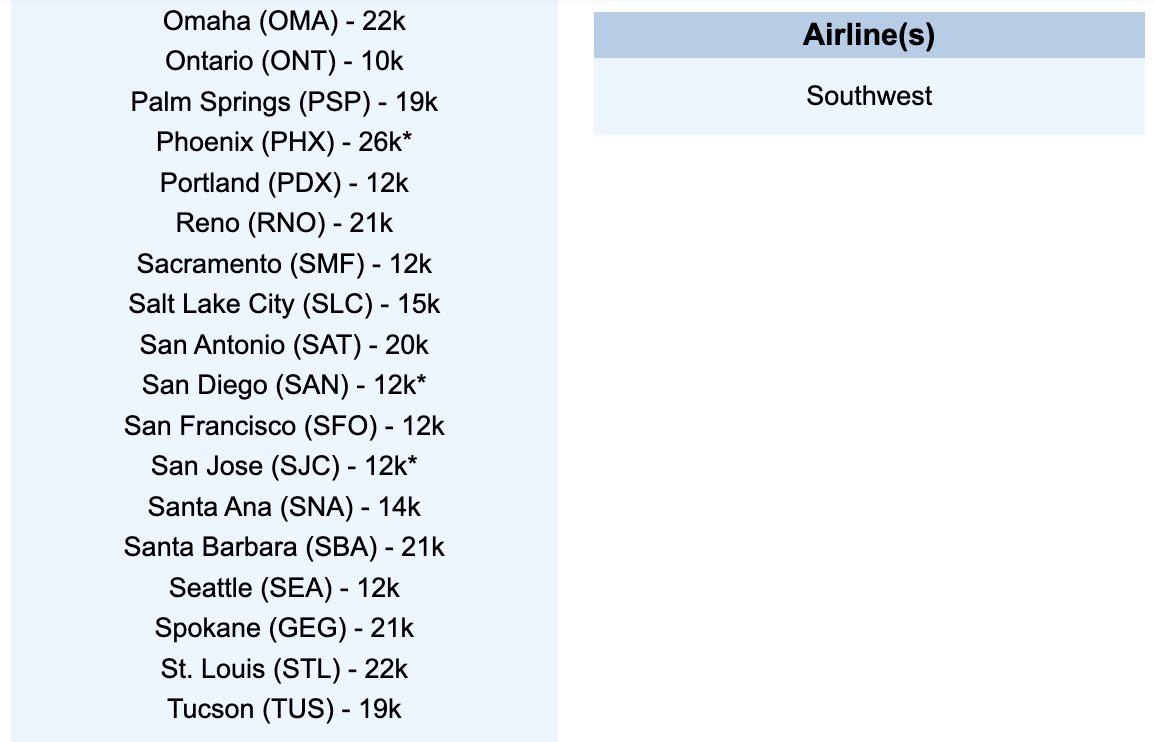Click Santa Ana (SNA) - 14k row

coord(284,507)
